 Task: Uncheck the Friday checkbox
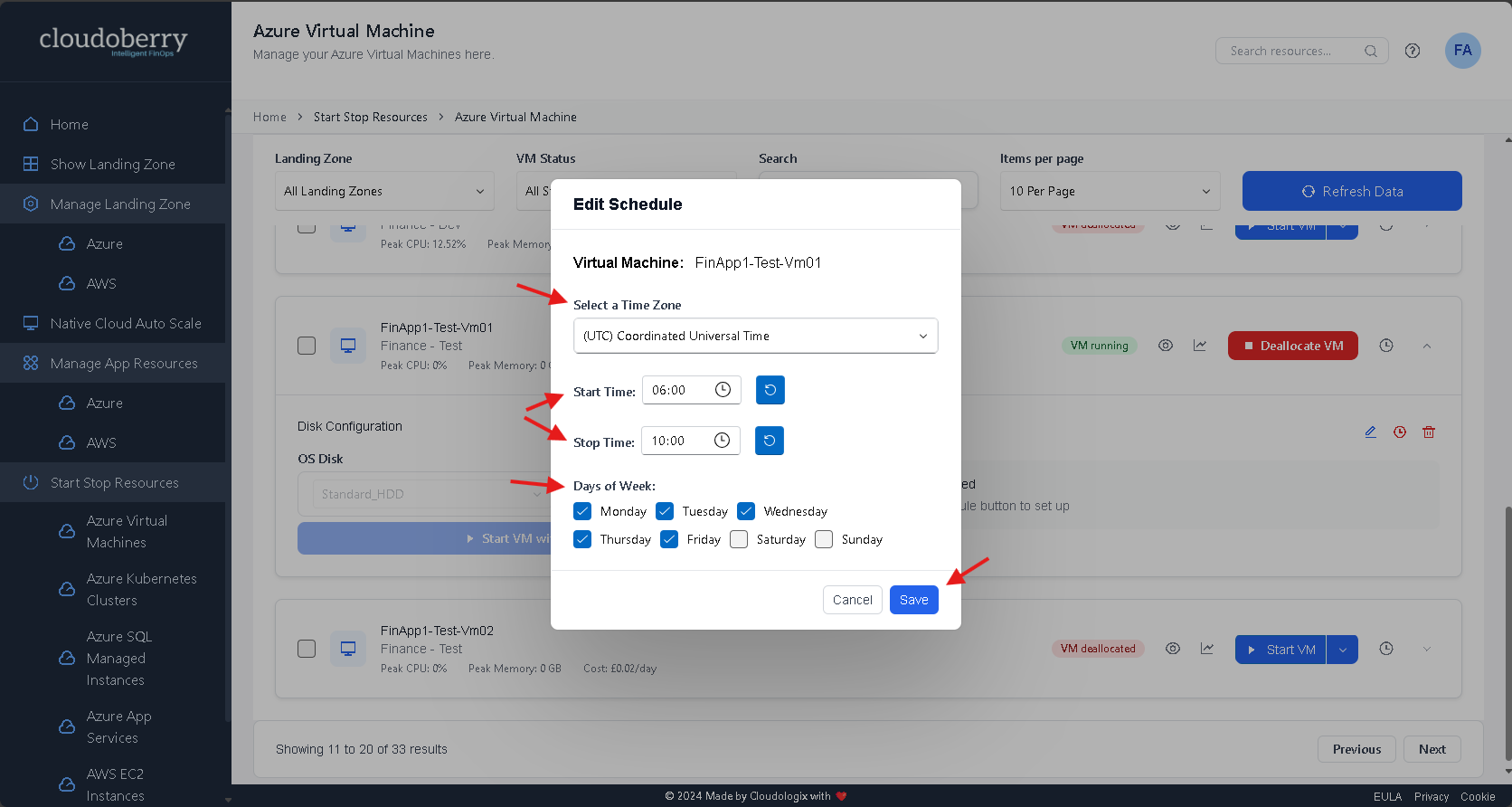(x=669, y=539)
